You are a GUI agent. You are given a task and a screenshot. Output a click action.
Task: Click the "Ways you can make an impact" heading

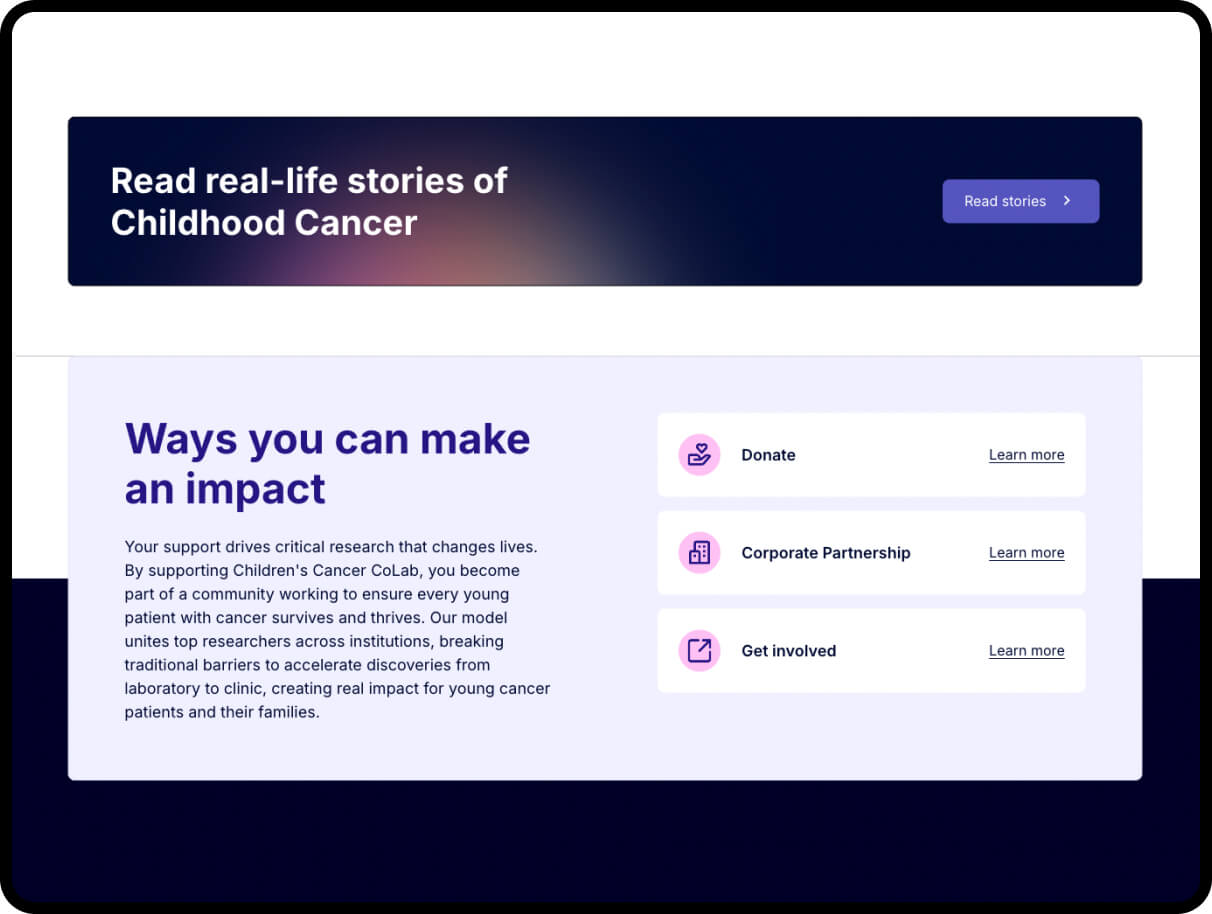(327, 439)
